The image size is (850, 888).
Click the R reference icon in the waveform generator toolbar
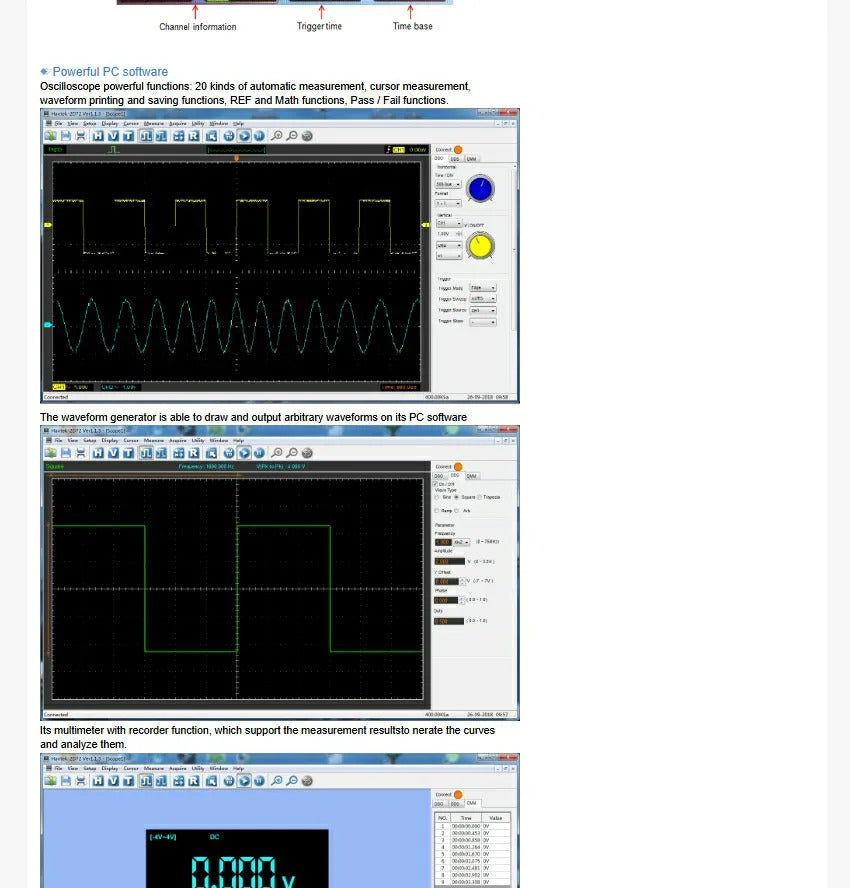click(x=194, y=453)
